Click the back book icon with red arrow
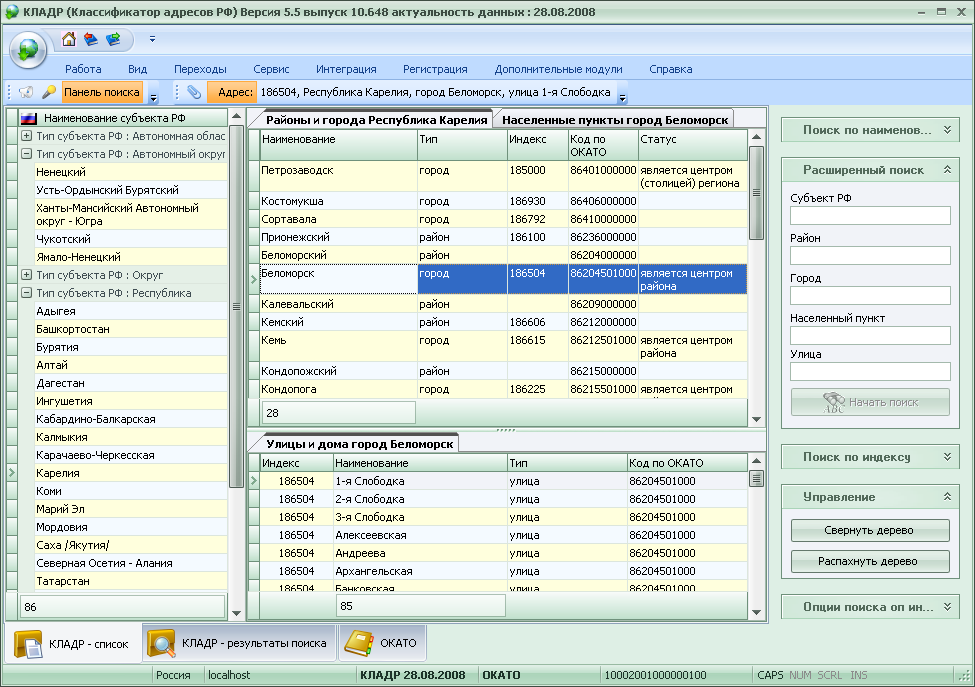This screenshot has width=975, height=687. 91,39
